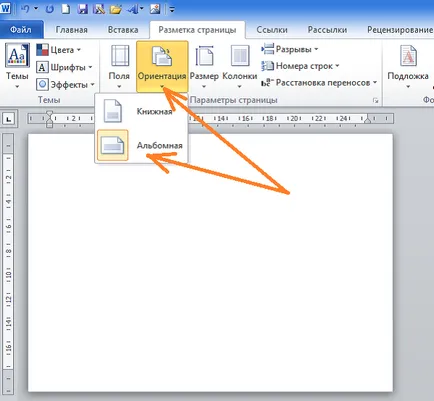Click the Save icon in quick access toolbar
Viewport: 434px width, 401px height.
pyautogui.click(x=82, y=9)
